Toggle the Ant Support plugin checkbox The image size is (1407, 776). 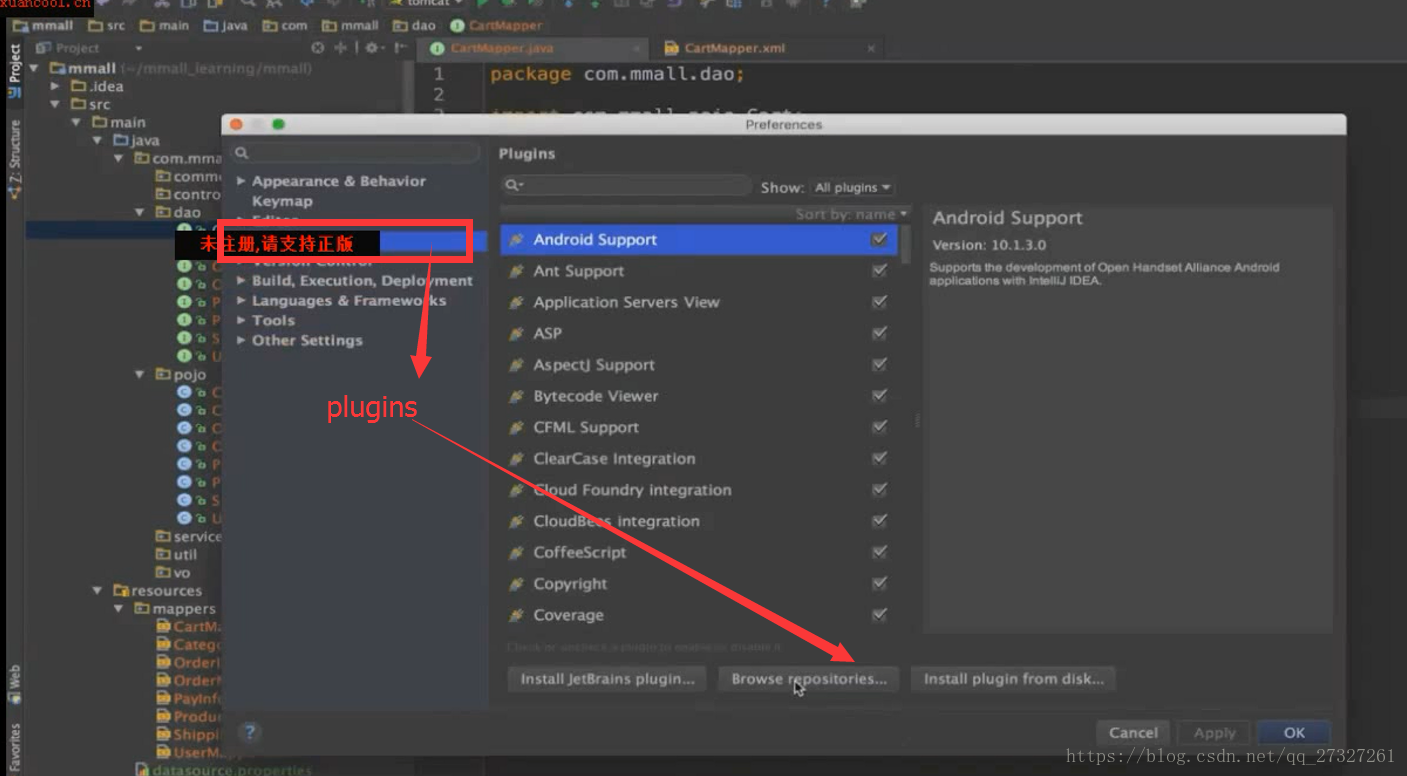click(x=879, y=271)
